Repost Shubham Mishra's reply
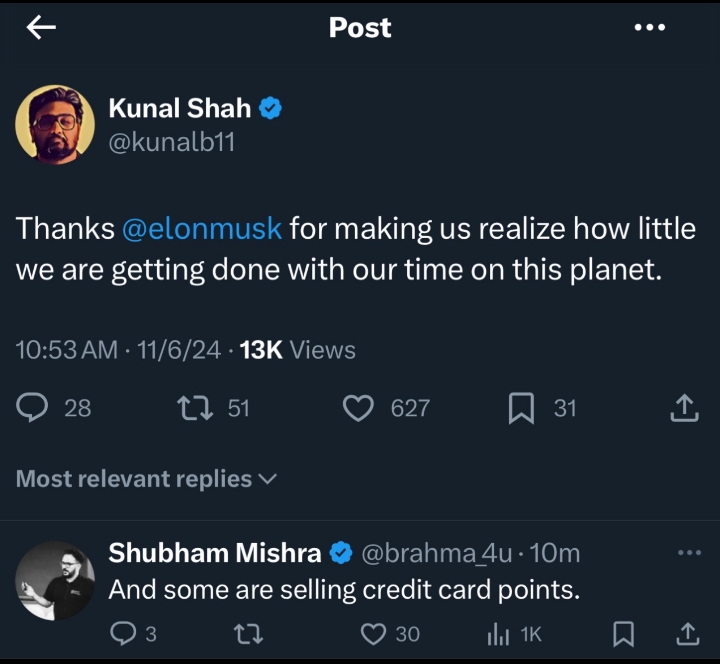Viewport: 720px width, 664px height. point(241,633)
